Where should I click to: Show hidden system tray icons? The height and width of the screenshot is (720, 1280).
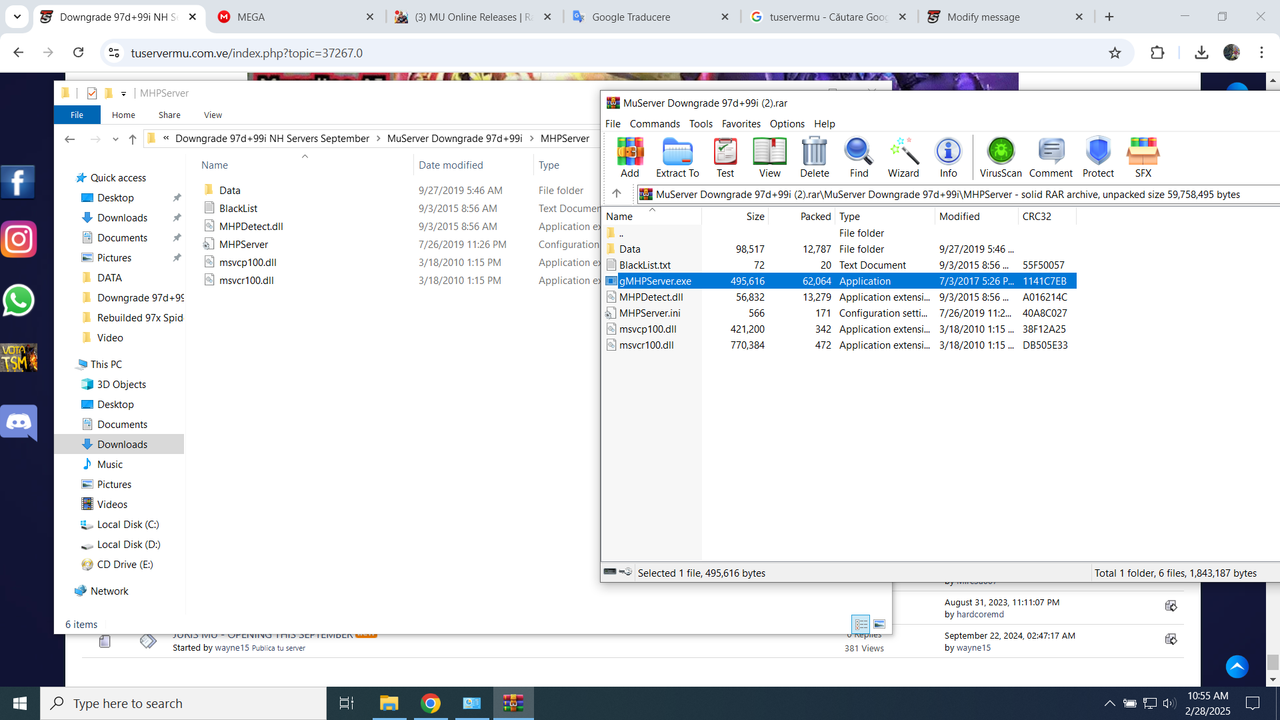click(x=1109, y=703)
